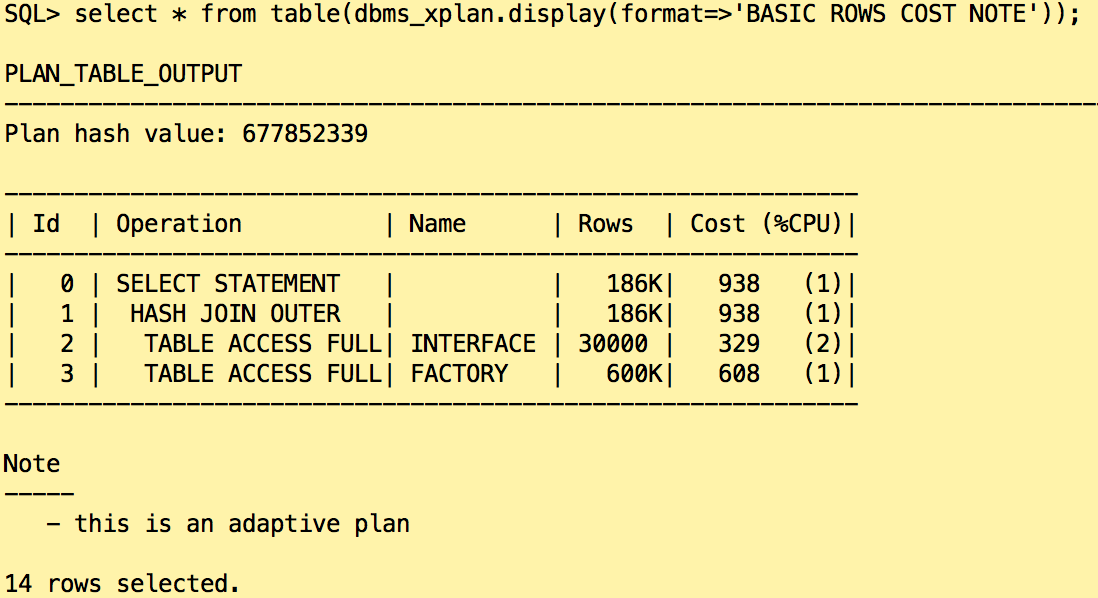Click the Name column header
Screen dimensions: 1098x598
[x=438, y=223]
